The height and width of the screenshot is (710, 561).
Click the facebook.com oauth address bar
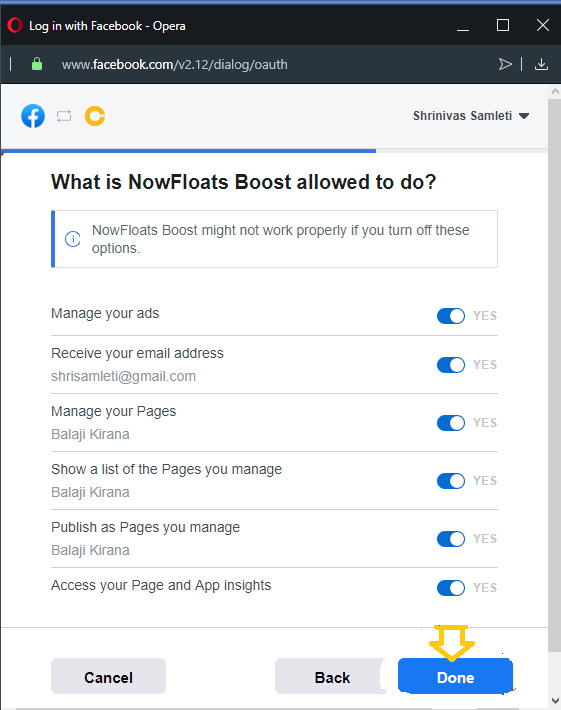click(x=174, y=64)
